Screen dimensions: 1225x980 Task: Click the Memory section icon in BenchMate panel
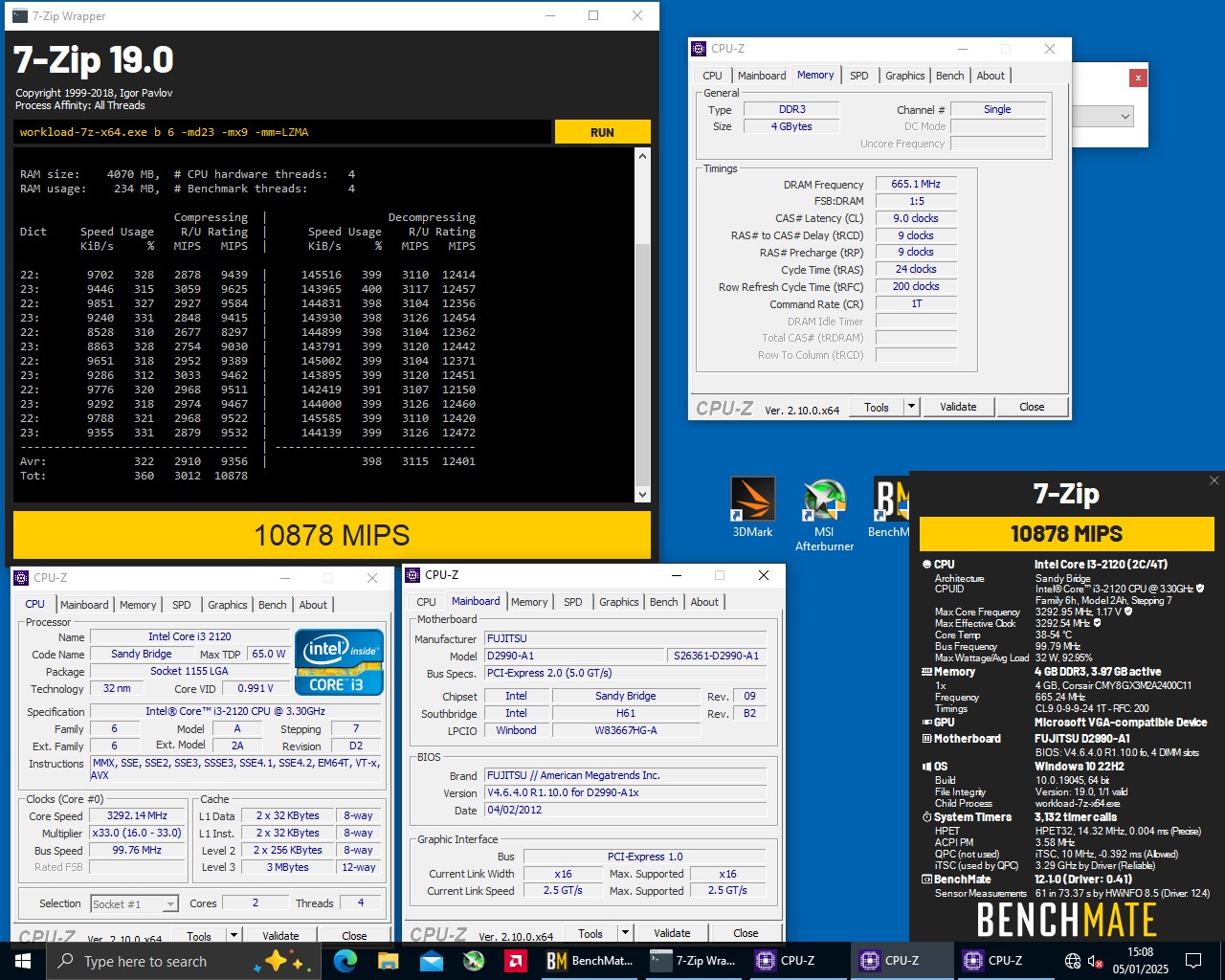[926, 672]
